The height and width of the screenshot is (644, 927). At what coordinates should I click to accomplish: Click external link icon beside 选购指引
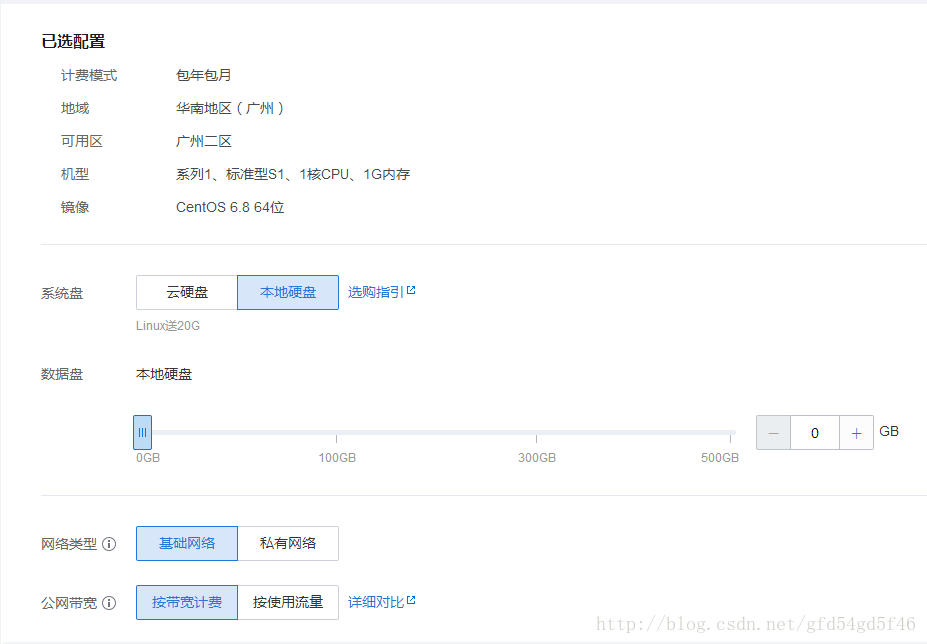411,290
